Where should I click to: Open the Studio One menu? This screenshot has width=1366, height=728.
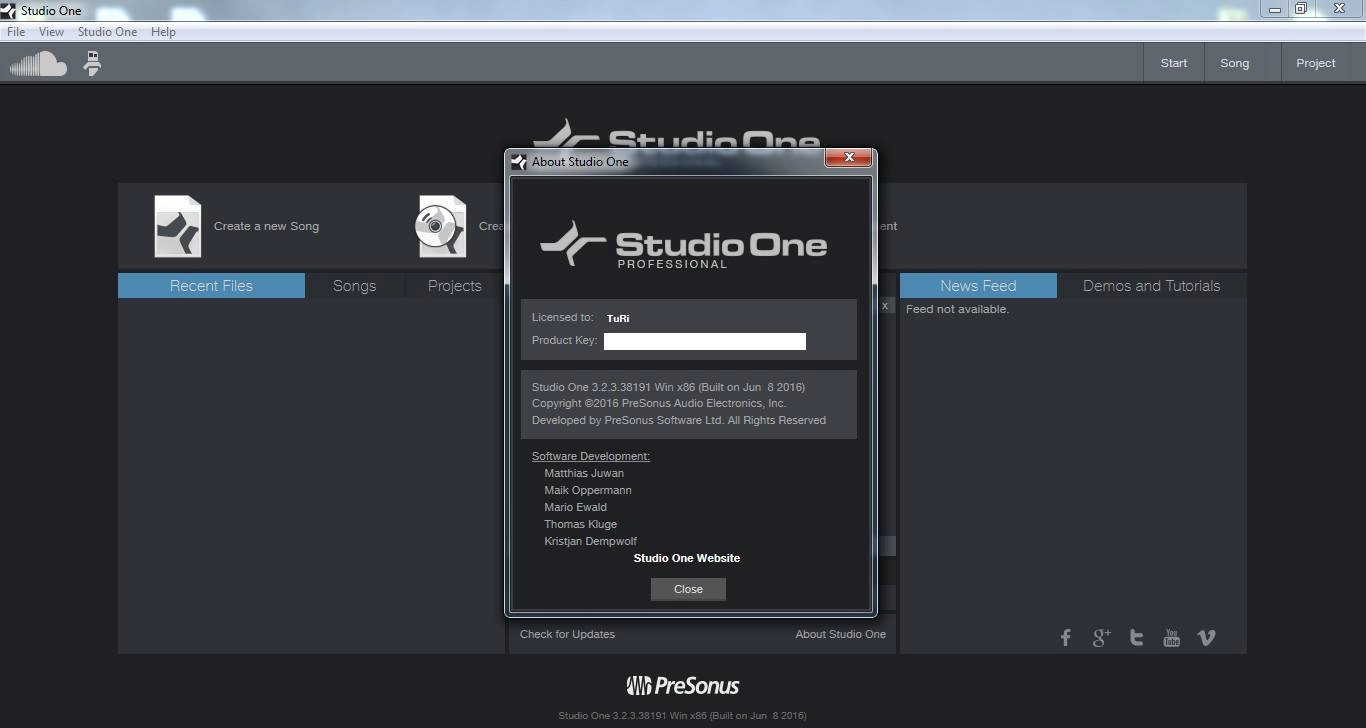[107, 32]
